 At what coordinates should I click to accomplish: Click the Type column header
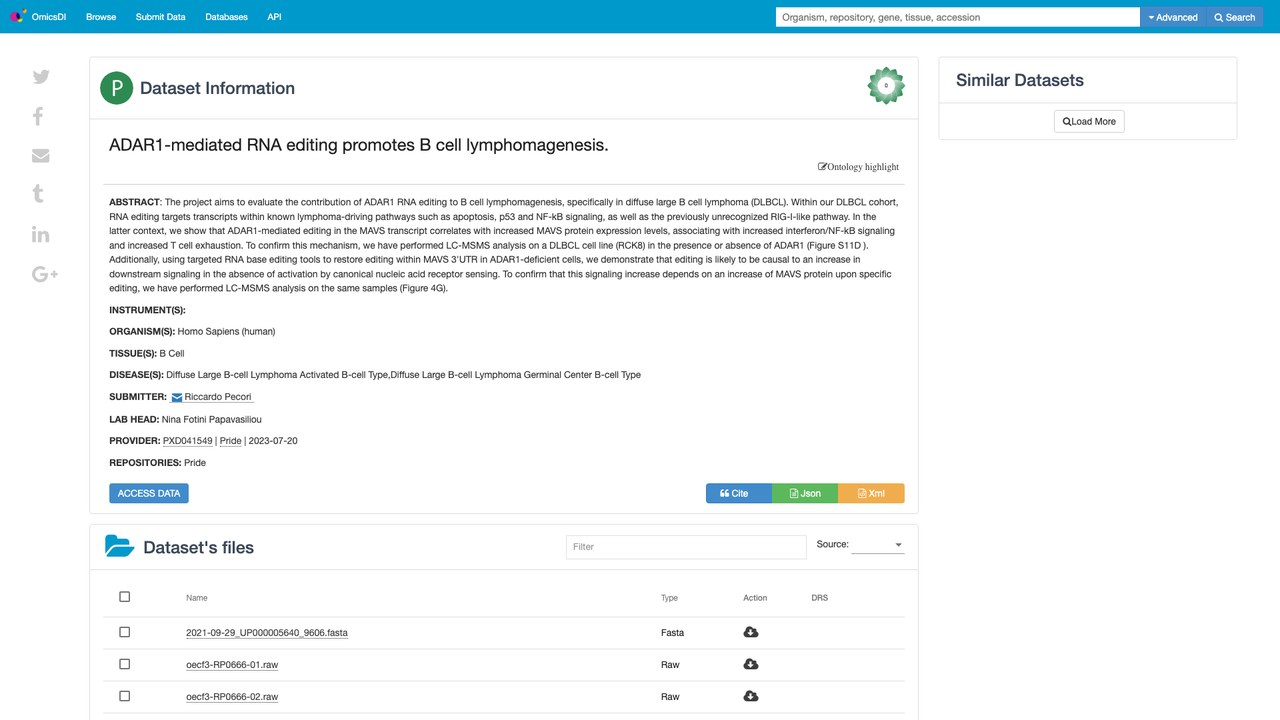click(669, 598)
